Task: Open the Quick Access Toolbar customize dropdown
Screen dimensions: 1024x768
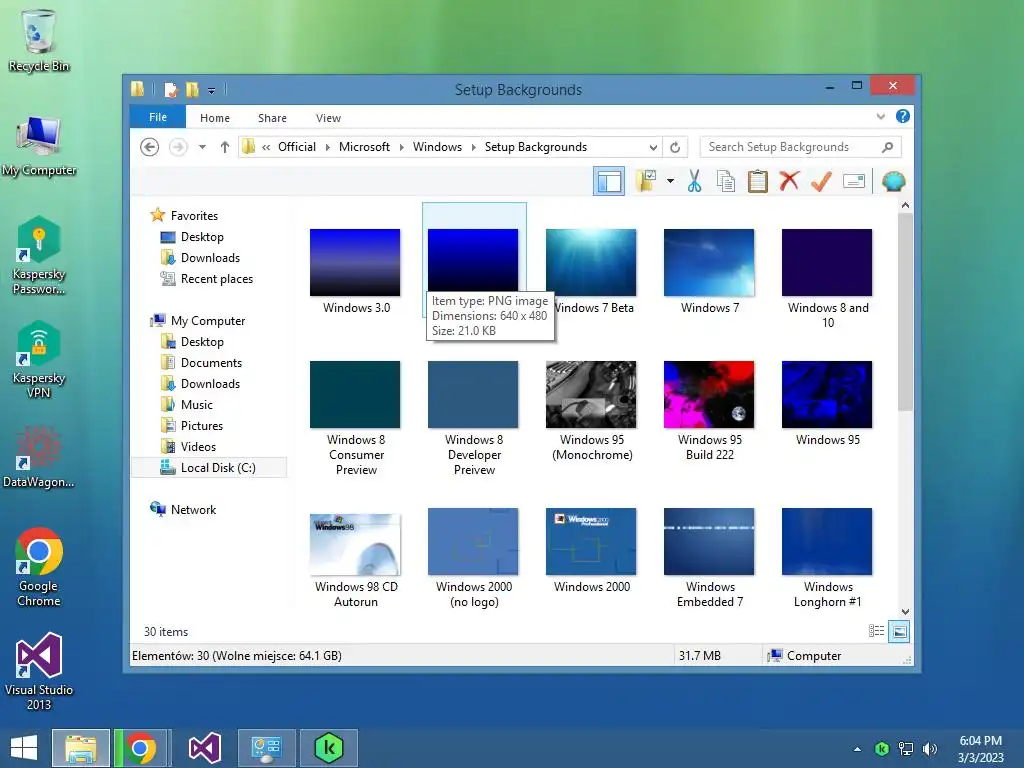Action: 212,90
